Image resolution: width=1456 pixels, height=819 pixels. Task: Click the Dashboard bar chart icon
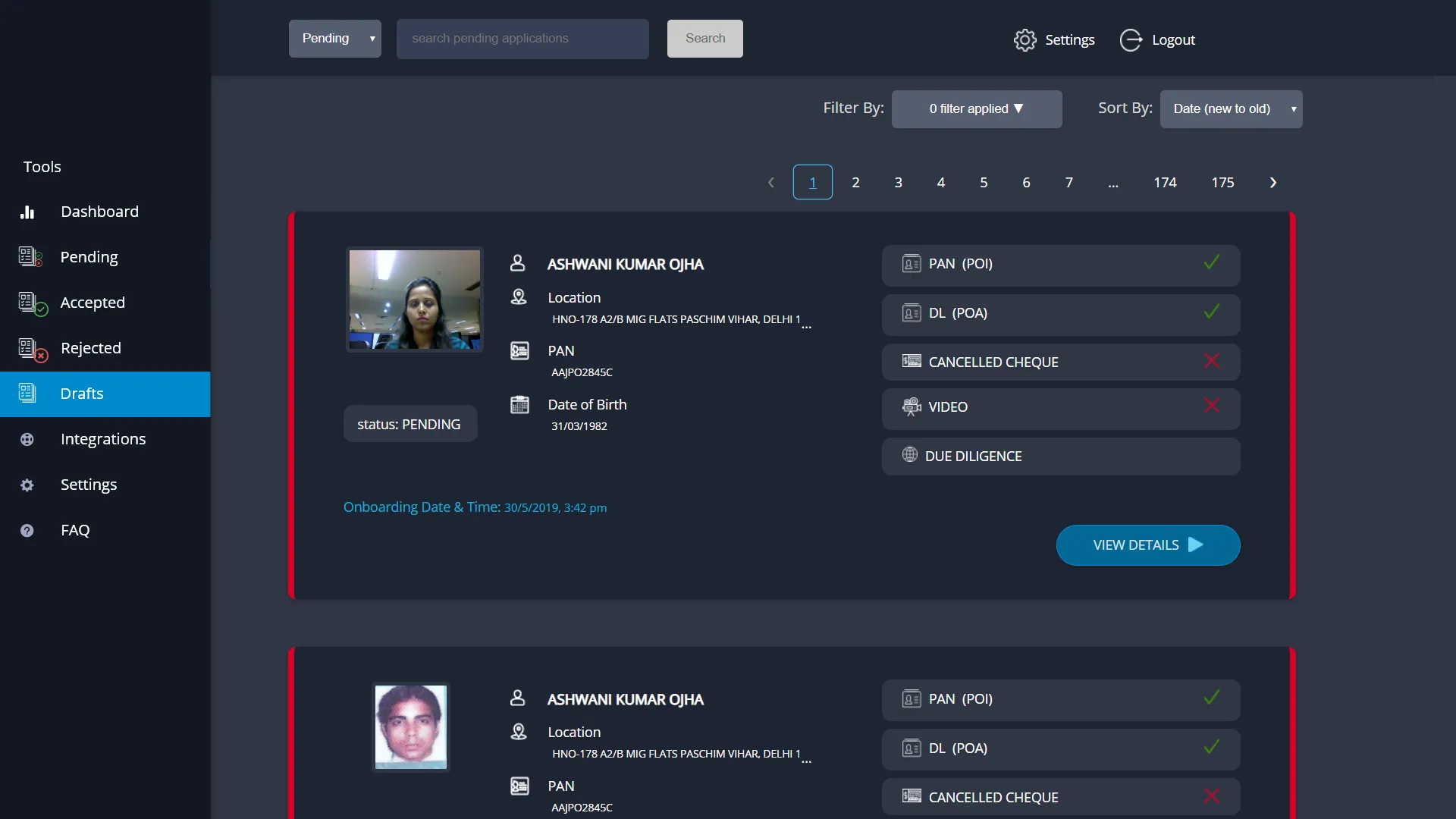coord(27,212)
